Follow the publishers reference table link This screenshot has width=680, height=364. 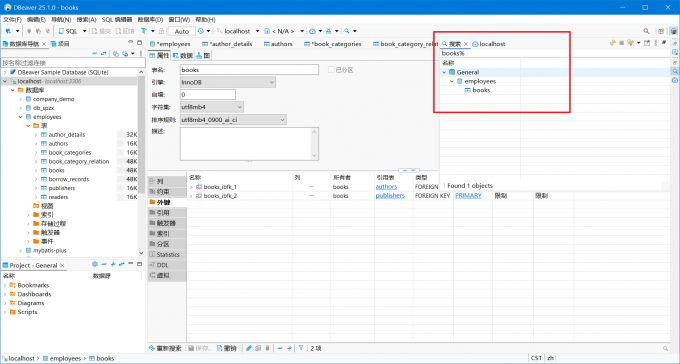point(390,196)
